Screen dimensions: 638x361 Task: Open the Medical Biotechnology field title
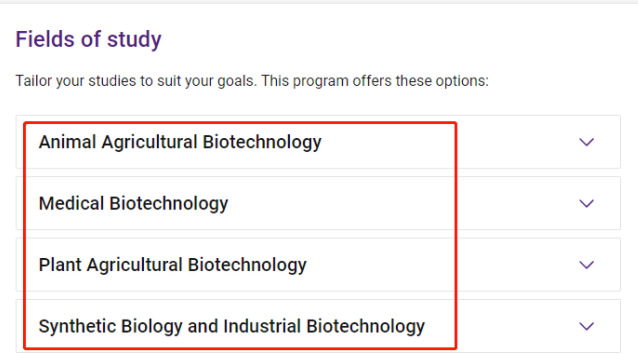(x=133, y=203)
